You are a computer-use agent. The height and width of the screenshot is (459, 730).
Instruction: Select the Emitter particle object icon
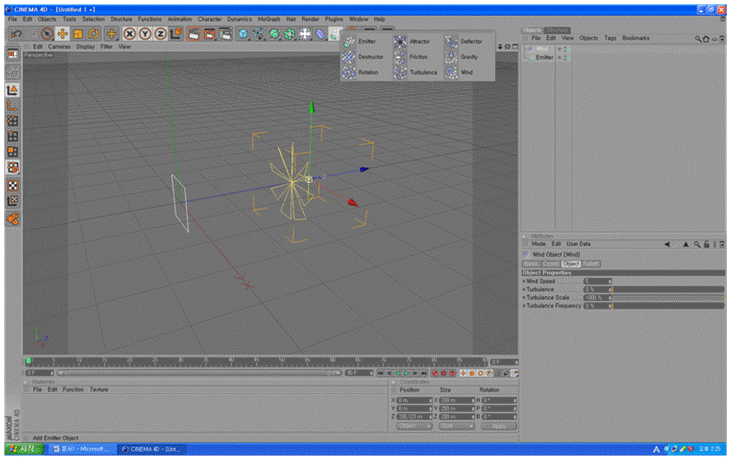(x=350, y=42)
